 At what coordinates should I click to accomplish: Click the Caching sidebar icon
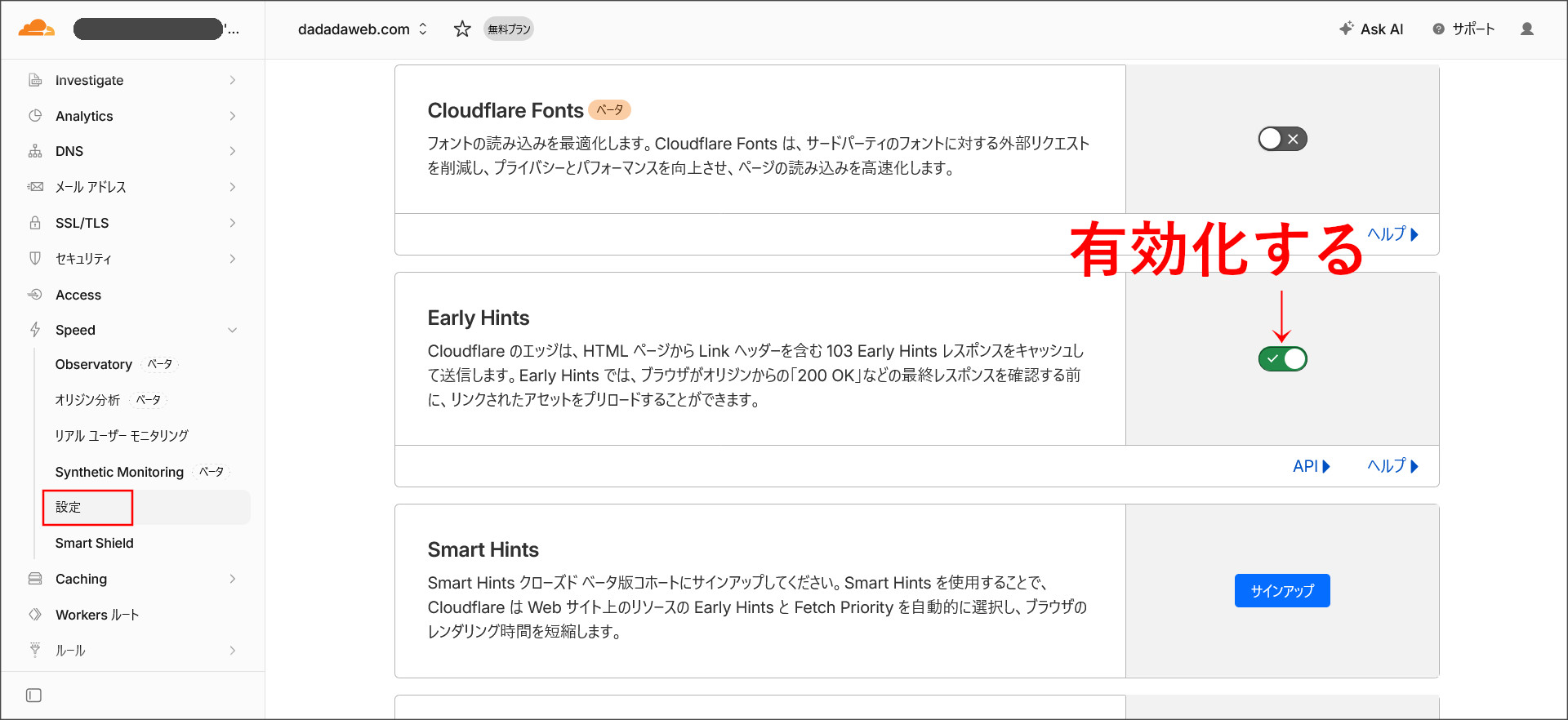(35, 579)
